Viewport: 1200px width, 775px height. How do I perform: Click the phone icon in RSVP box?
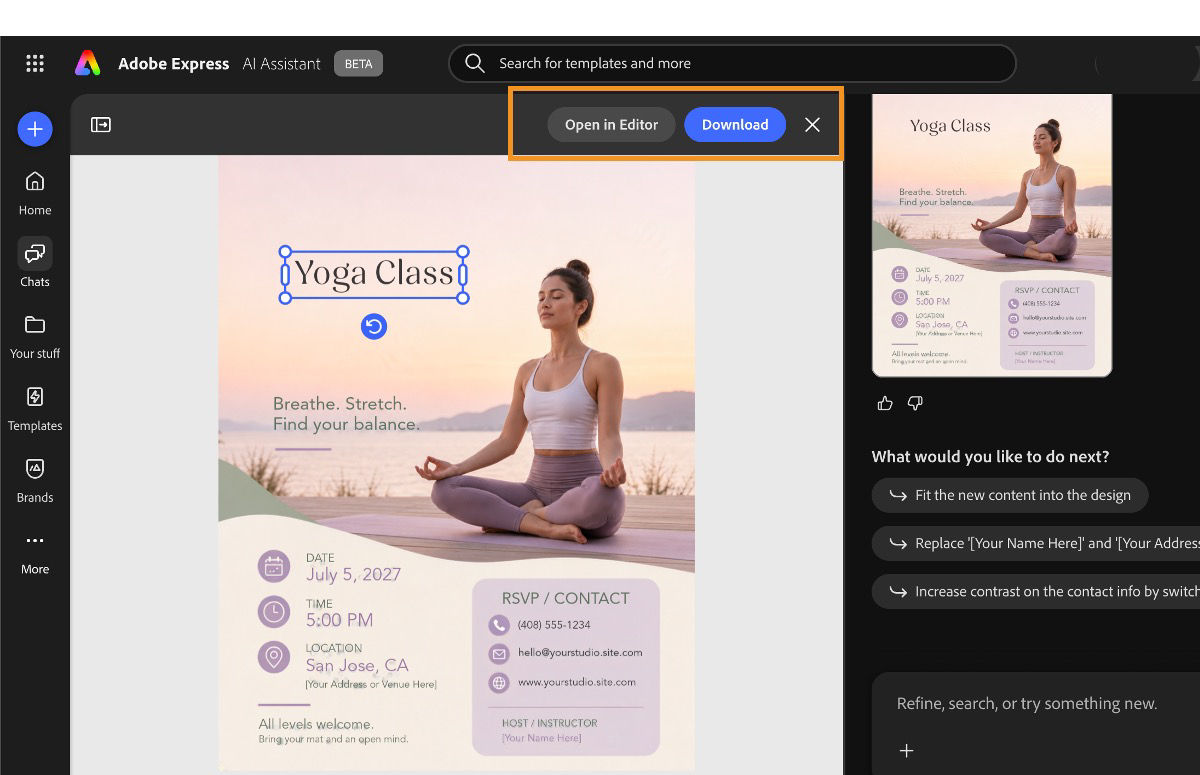click(x=499, y=625)
